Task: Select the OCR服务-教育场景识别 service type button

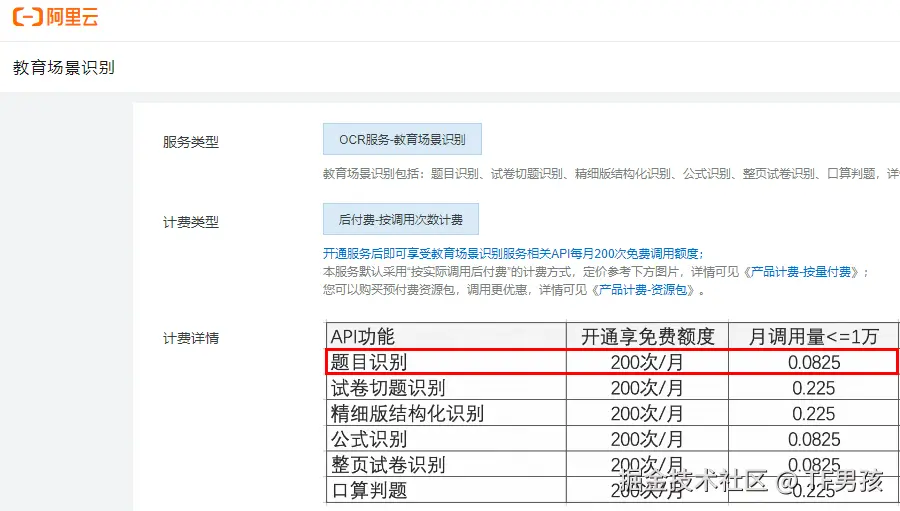Action: [x=402, y=139]
